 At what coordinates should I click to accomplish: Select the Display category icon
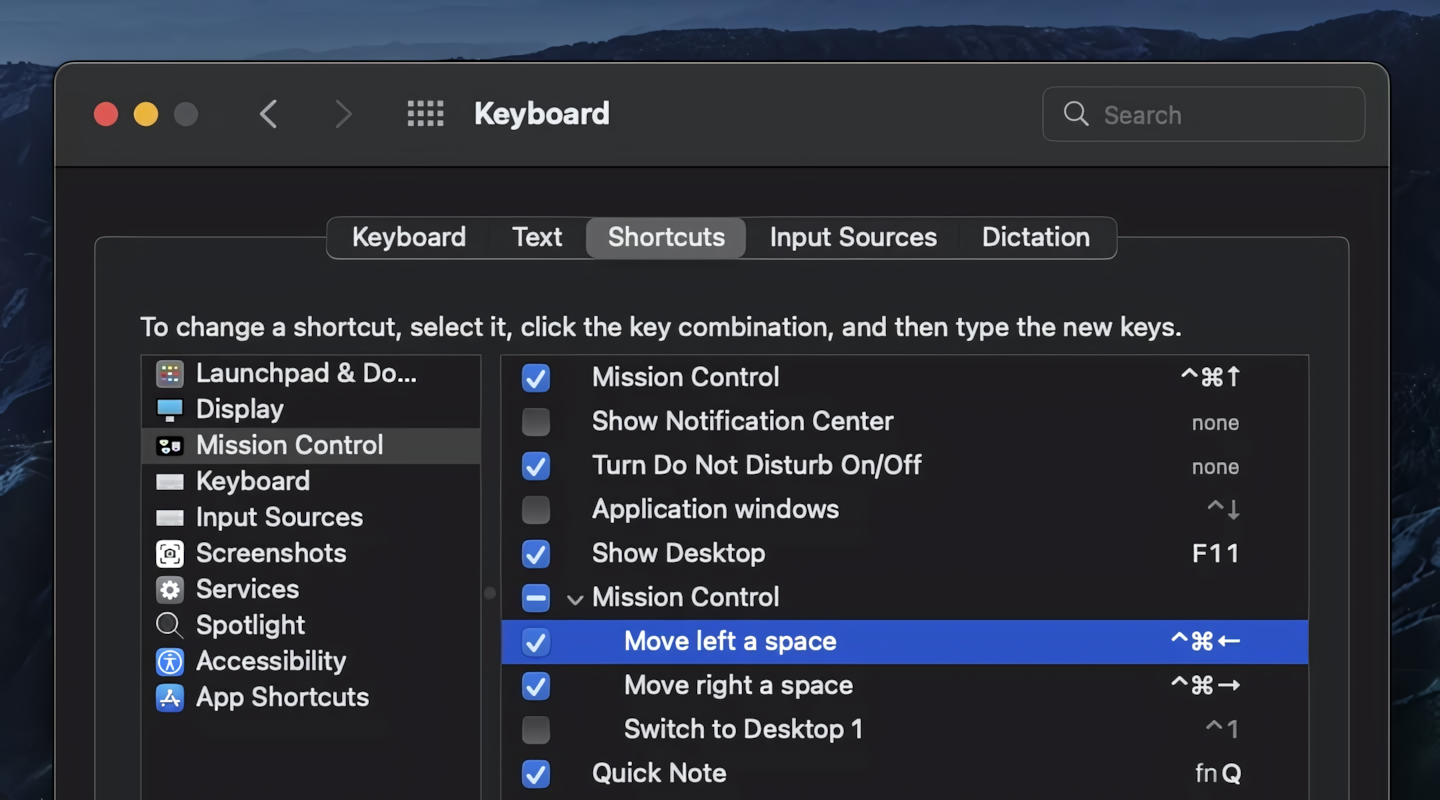coord(170,410)
